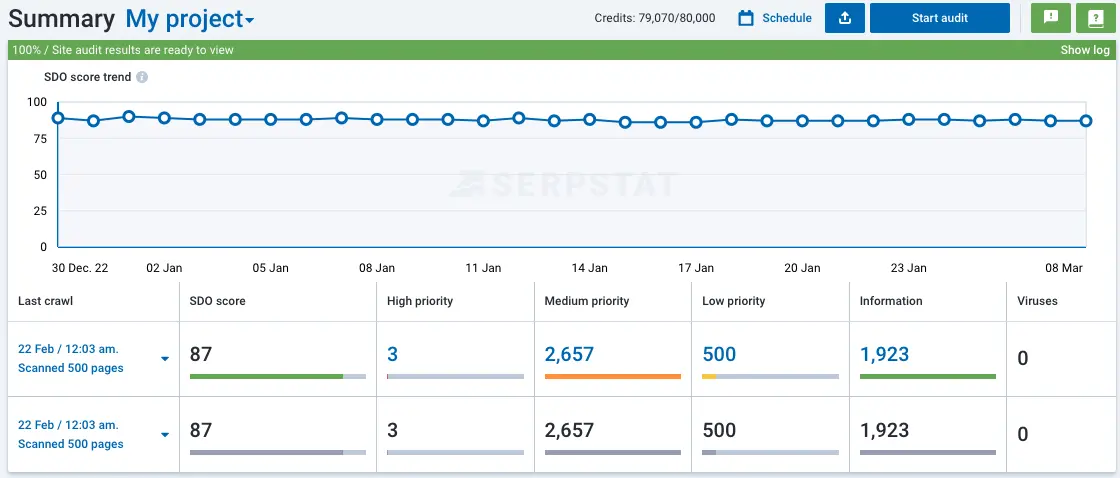Open Information count 1,923 link

click(x=884, y=354)
